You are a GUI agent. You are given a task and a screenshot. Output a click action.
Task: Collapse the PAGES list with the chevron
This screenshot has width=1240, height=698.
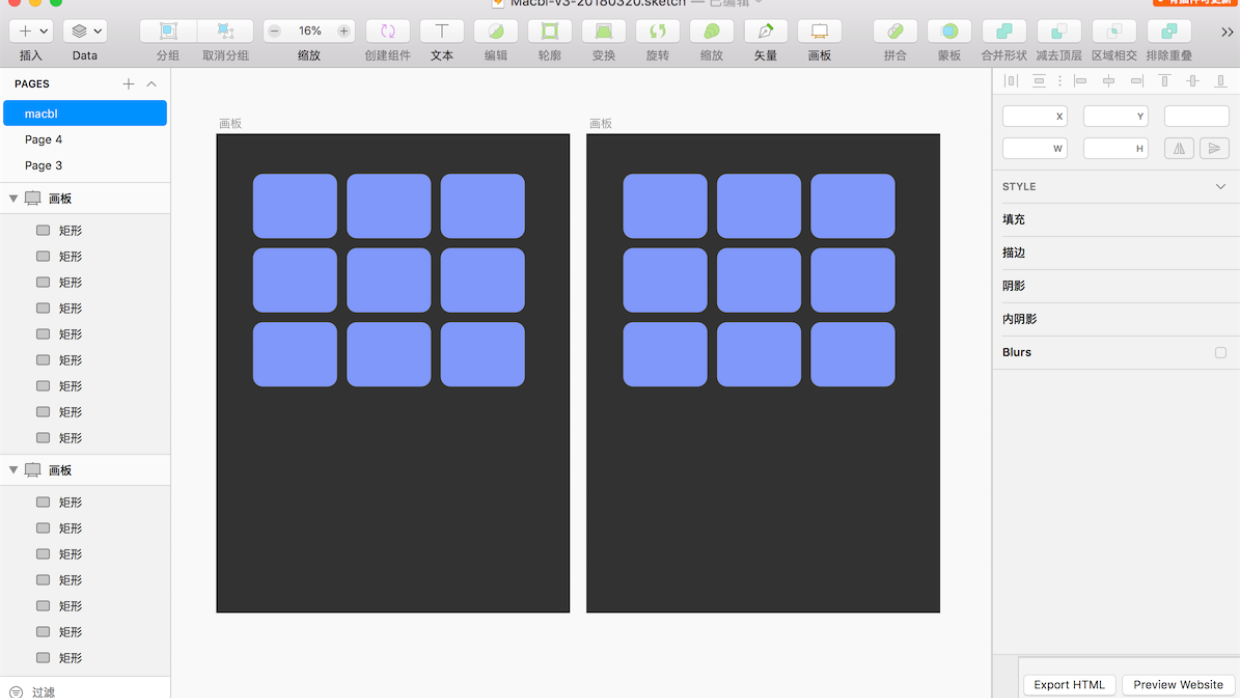152,84
